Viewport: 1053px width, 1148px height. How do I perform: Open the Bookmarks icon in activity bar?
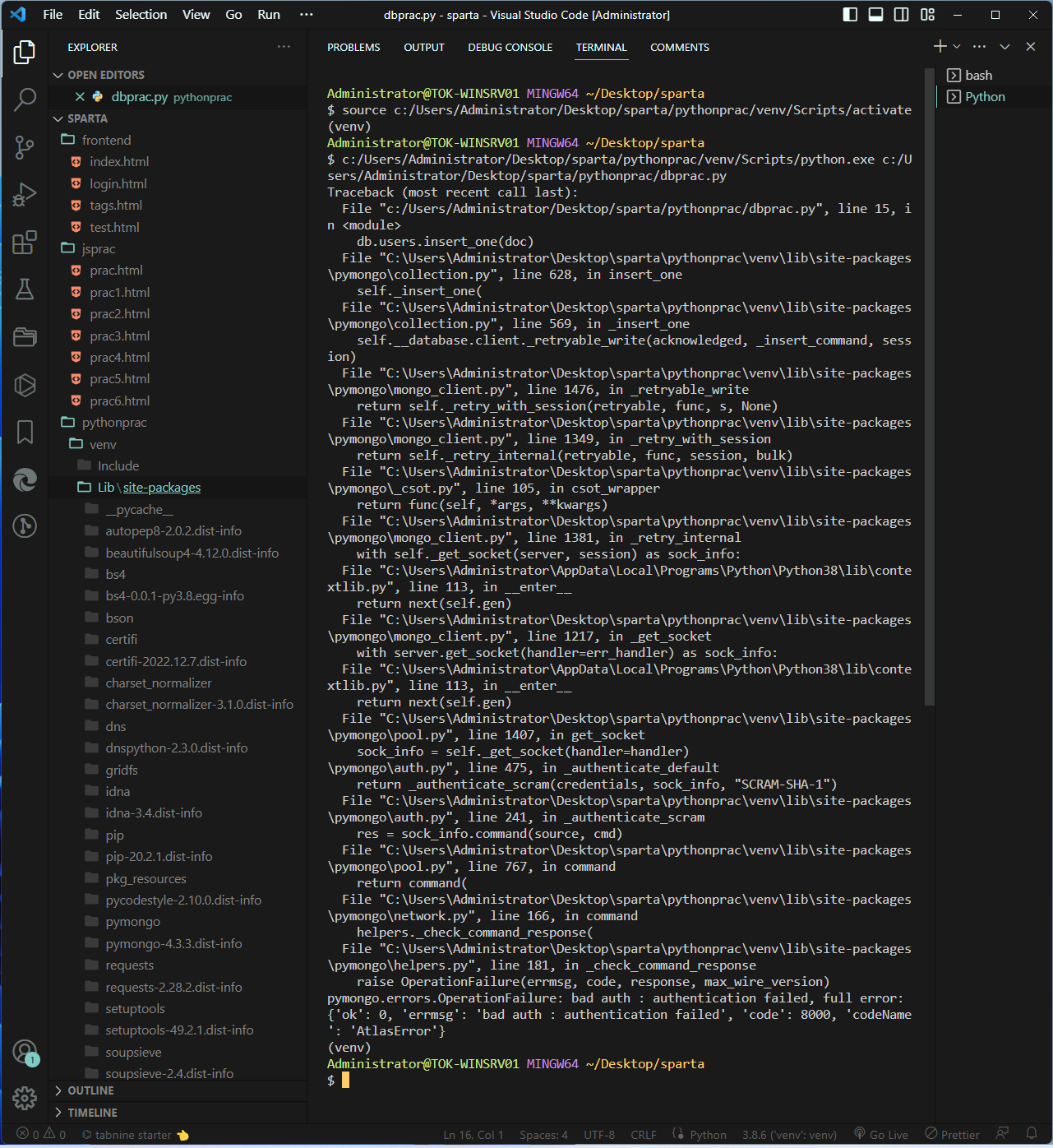pyautogui.click(x=25, y=432)
